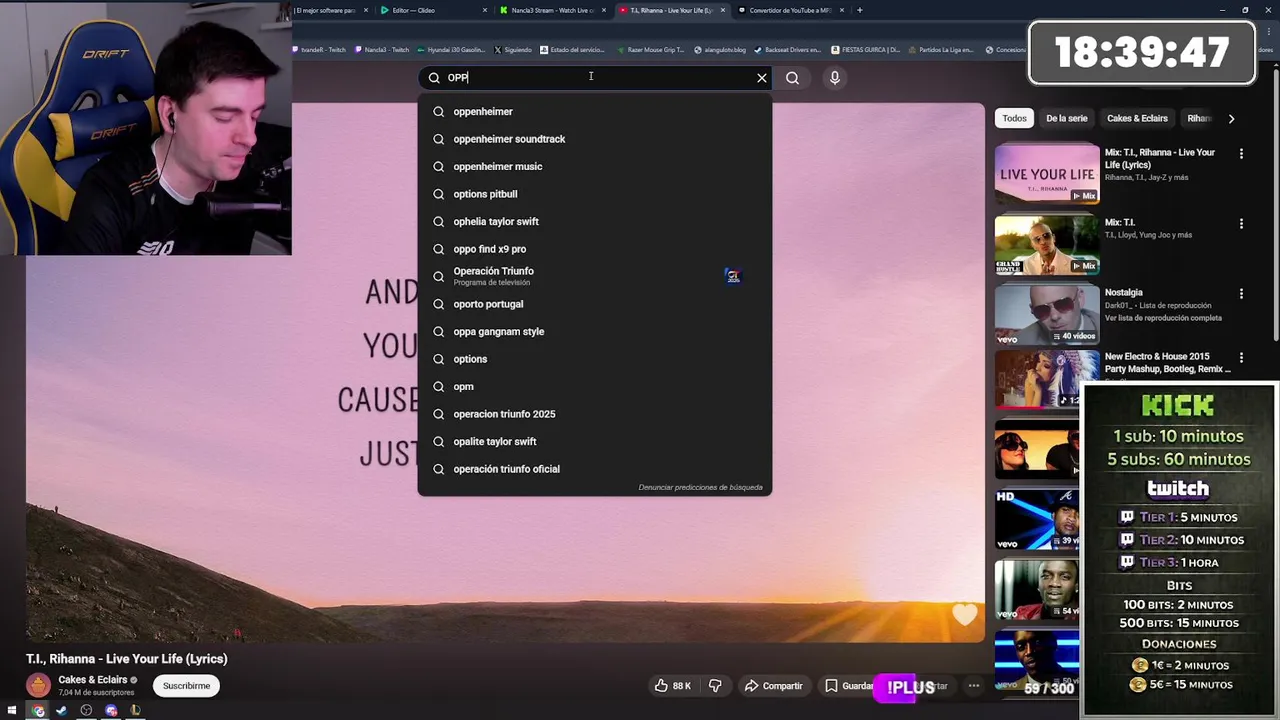Show more filter chips with the right arrow
Image resolution: width=1280 pixels, height=720 pixels.
[1231, 118]
